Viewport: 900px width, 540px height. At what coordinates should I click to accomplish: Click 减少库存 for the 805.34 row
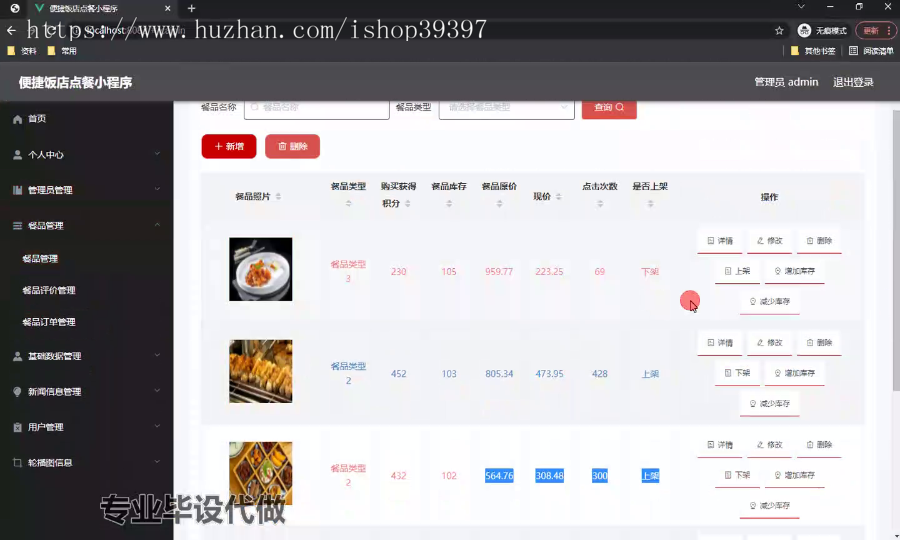point(770,404)
